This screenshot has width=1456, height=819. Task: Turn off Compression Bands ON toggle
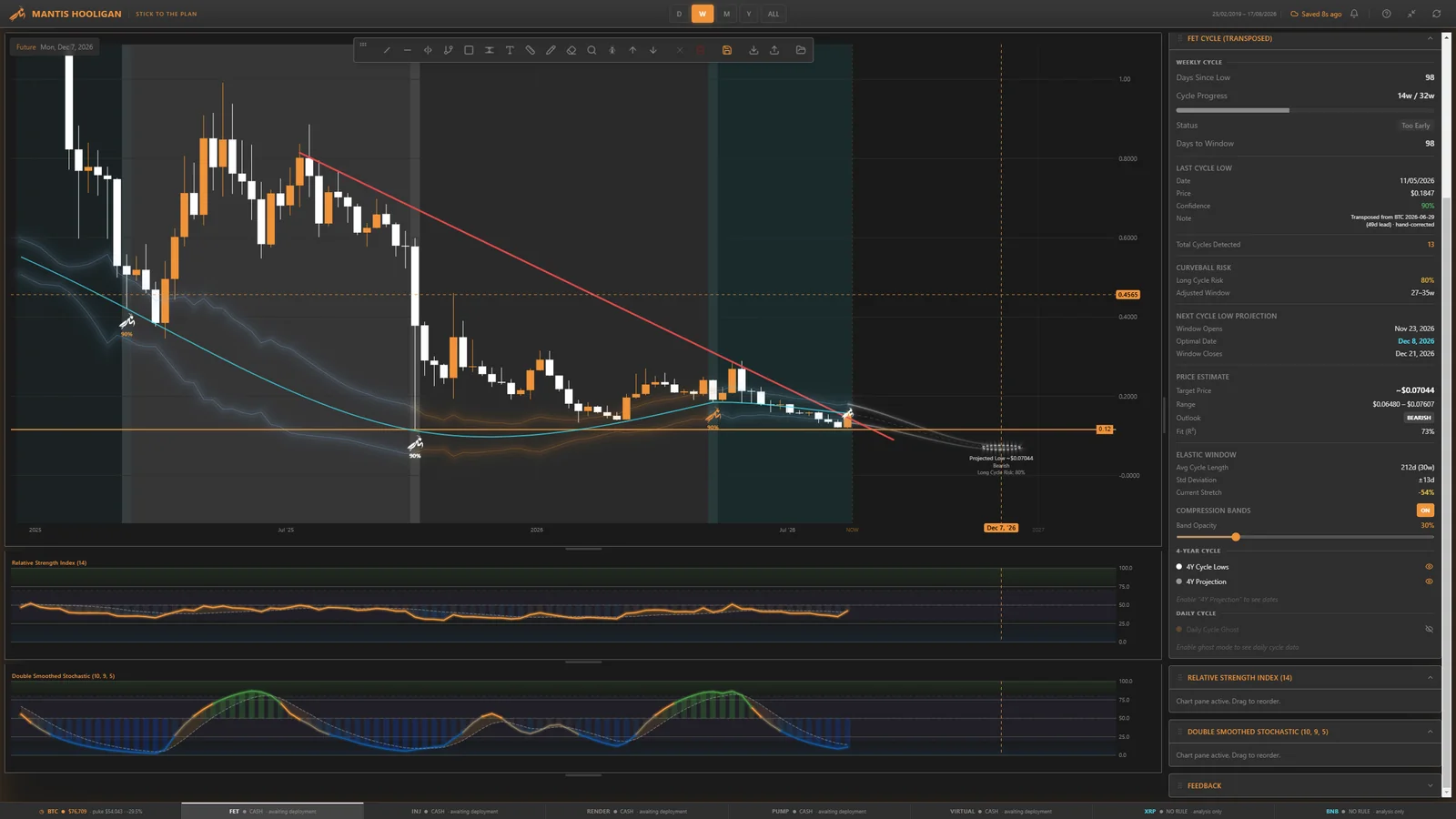click(1425, 511)
